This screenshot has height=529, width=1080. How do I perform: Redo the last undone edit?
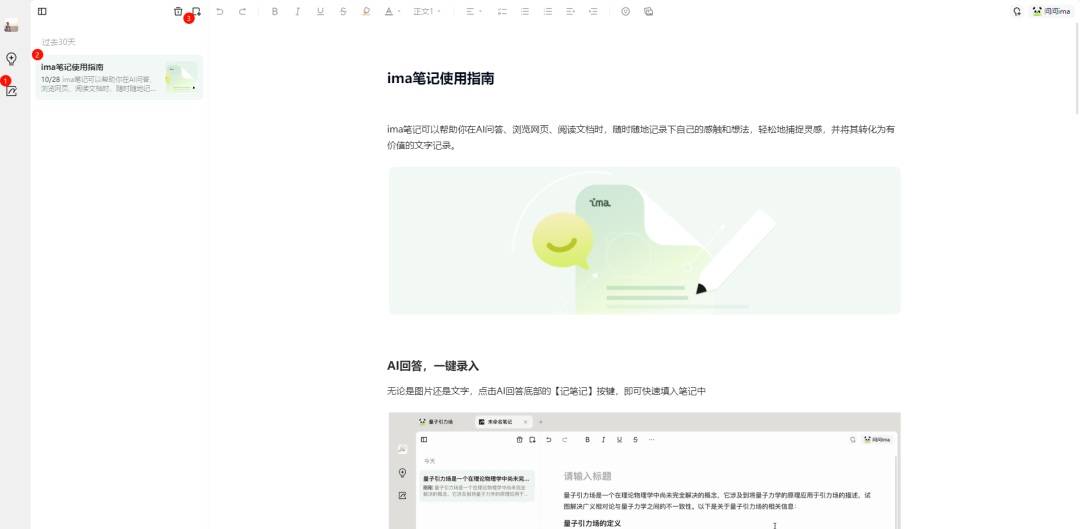pos(242,12)
